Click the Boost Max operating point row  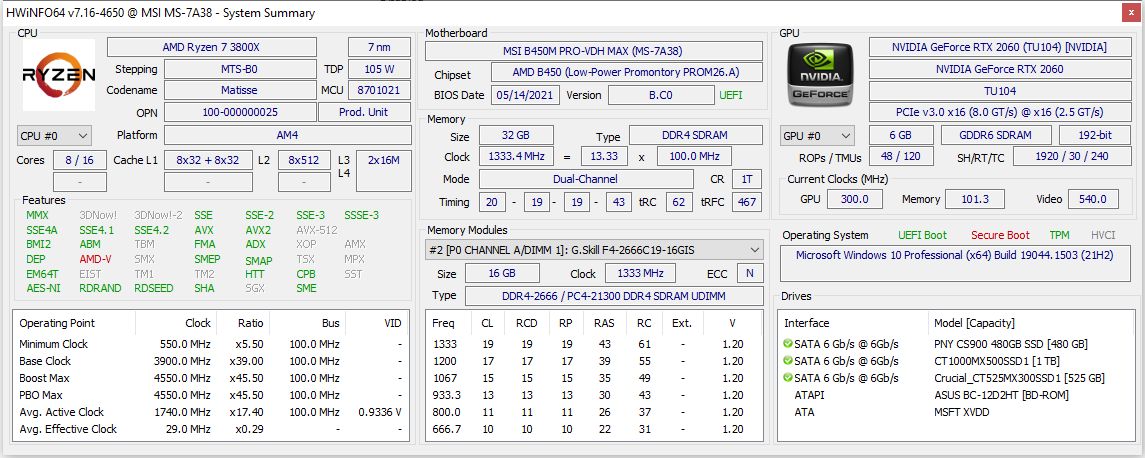pyautogui.click(x=211, y=378)
